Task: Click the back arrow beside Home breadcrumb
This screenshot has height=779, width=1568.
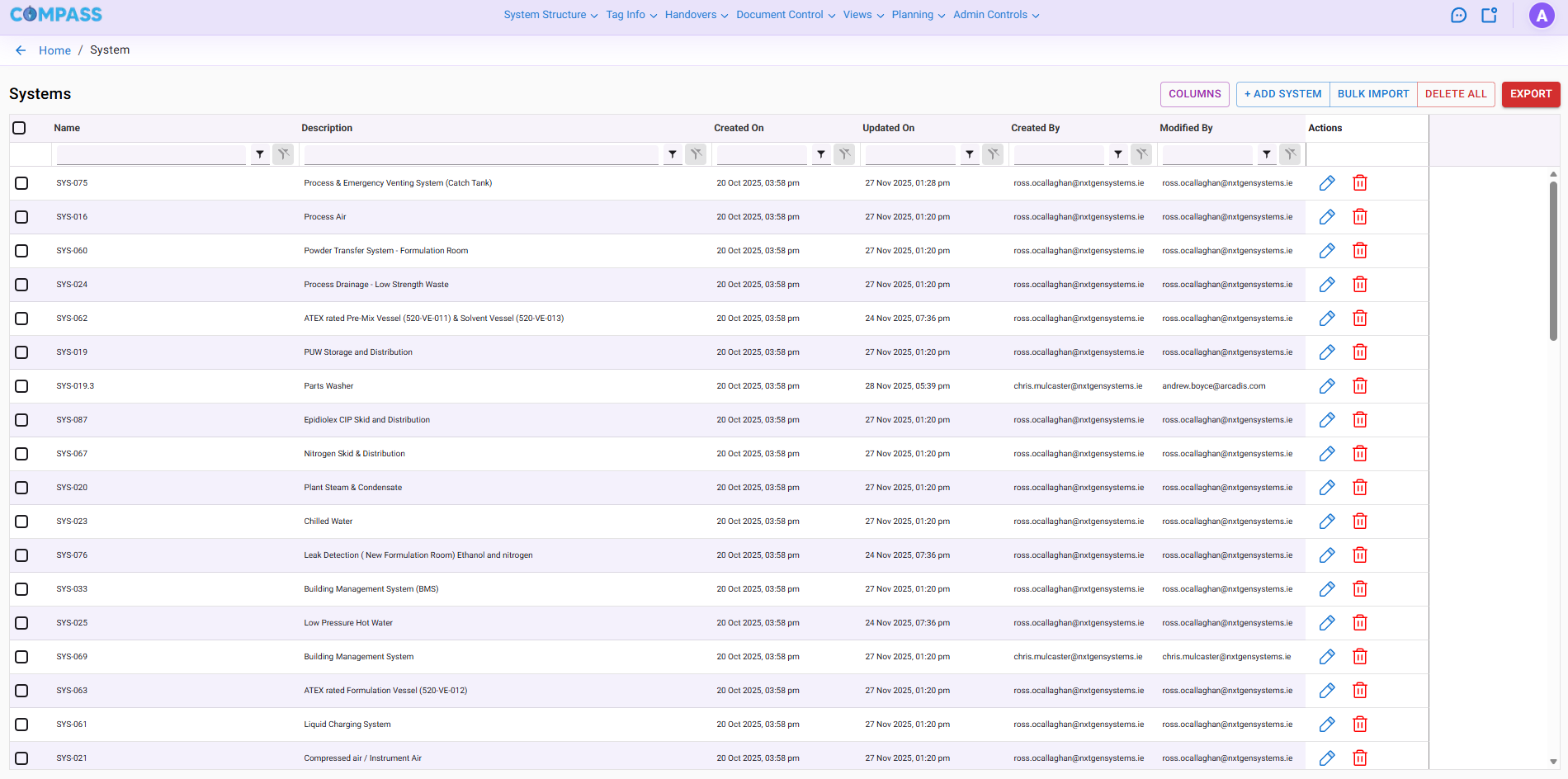Action: point(20,50)
